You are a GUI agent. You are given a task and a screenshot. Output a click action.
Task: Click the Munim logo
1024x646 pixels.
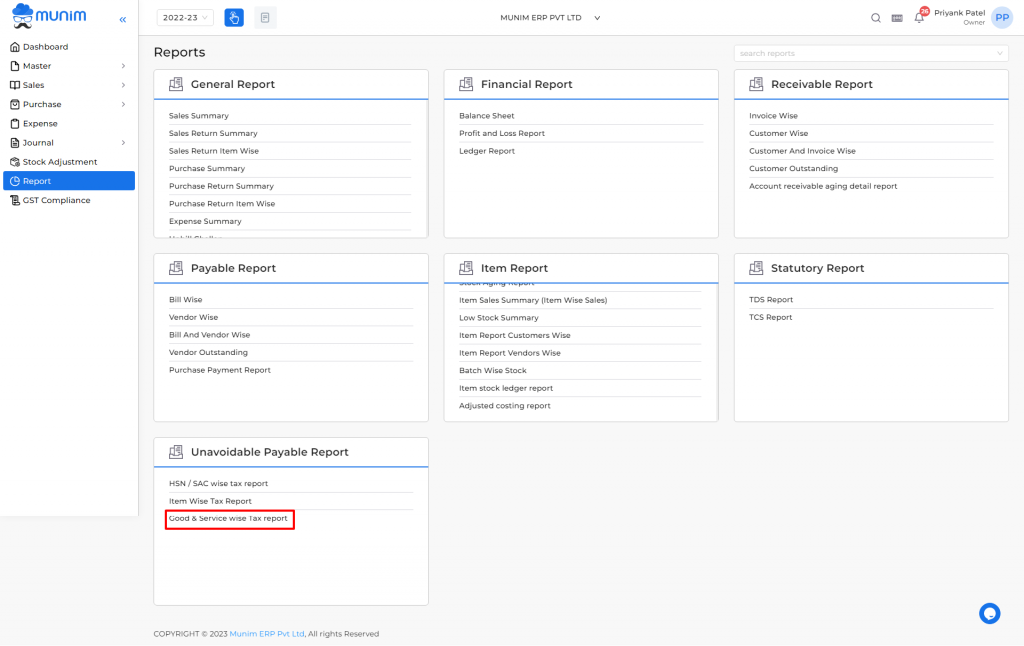click(49, 16)
